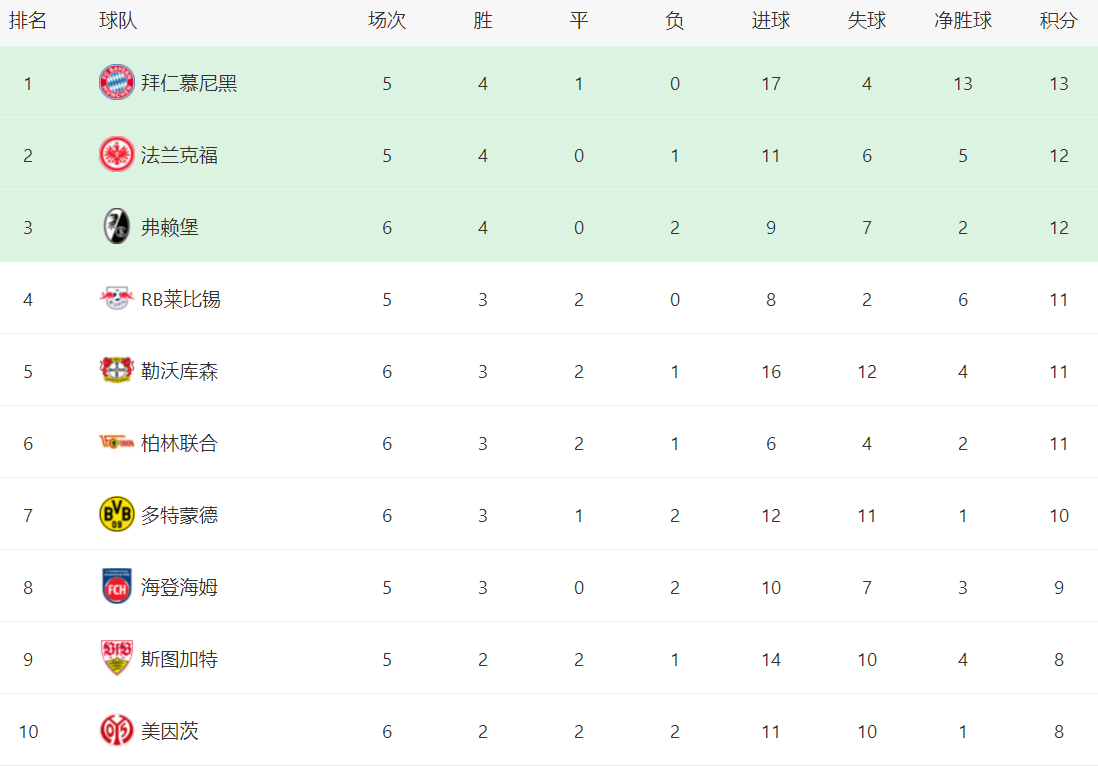Image resolution: width=1098 pixels, height=766 pixels.
Task: Click the Heidenheim FCH crest
Action: pos(117,587)
